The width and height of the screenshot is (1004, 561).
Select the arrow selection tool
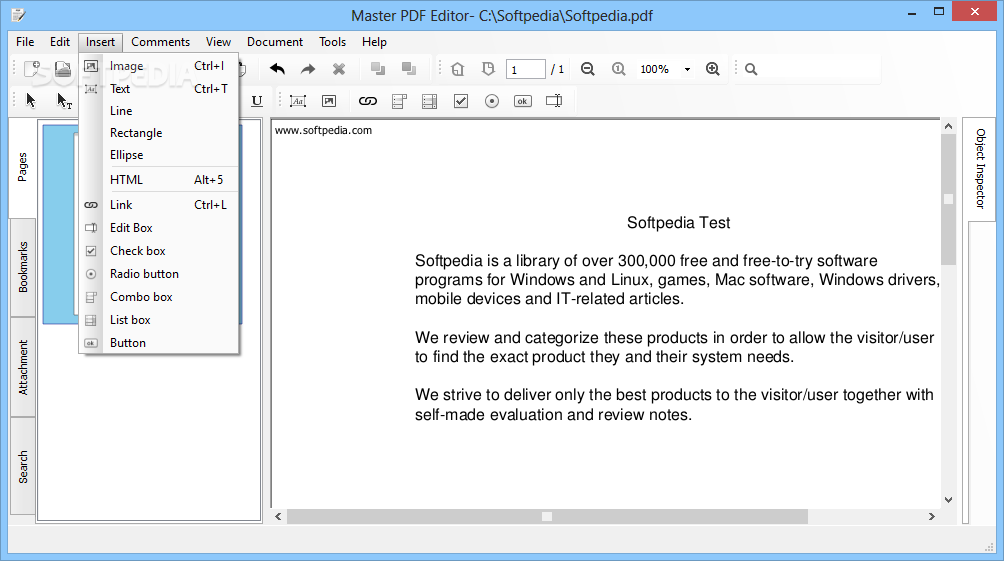pos(31,101)
